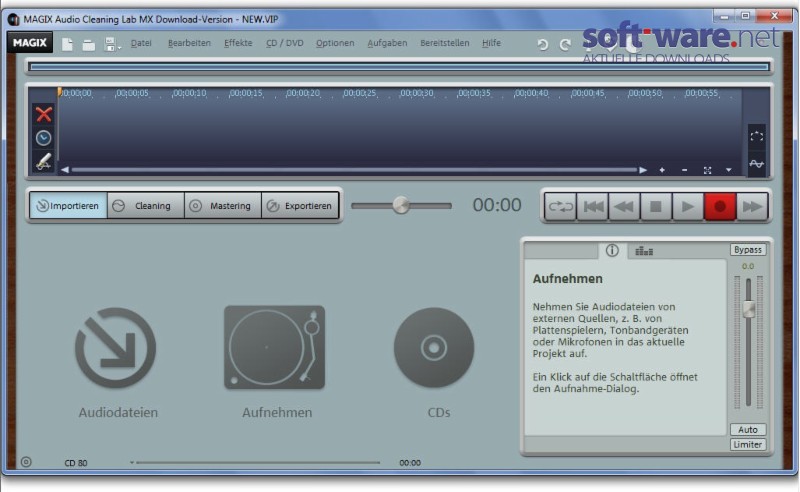This screenshot has width=800, height=492.
Task: Start recording with the red record button
Action: click(720, 207)
